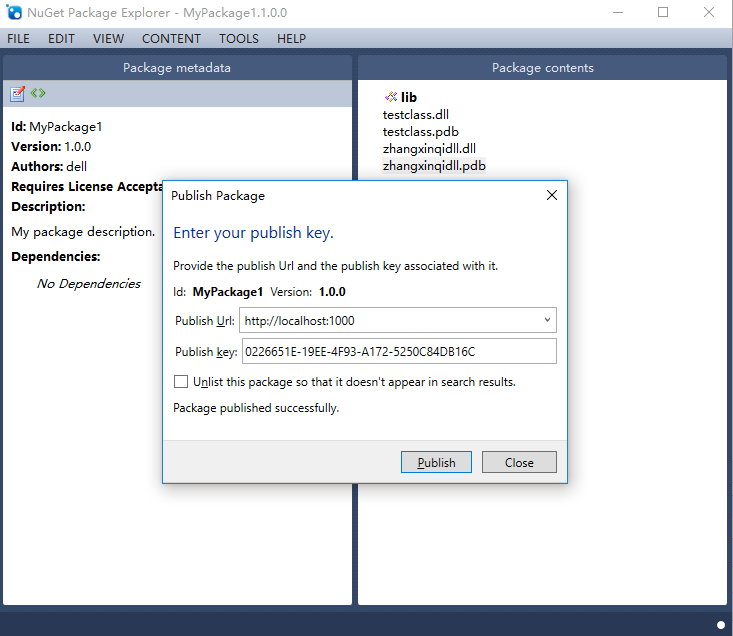Open the FILE menu
Image resolution: width=733 pixels, height=636 pixels.
pos(18,39)
